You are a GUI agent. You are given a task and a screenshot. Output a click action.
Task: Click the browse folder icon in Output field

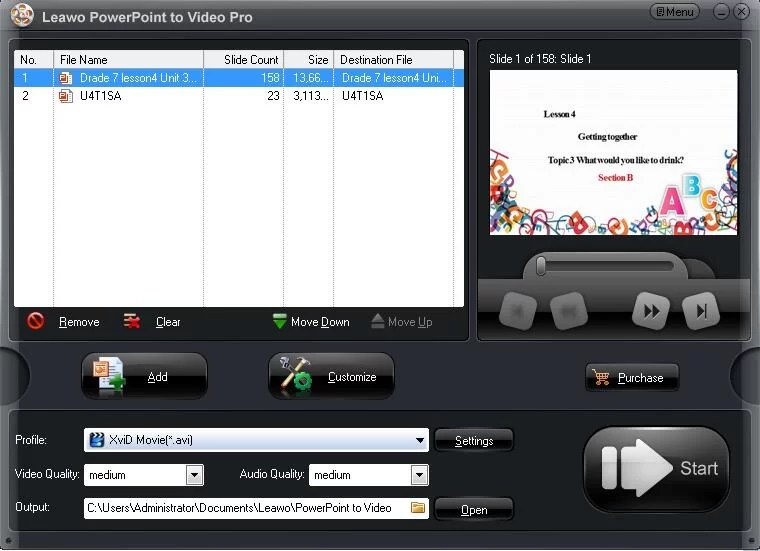point(417,507)
